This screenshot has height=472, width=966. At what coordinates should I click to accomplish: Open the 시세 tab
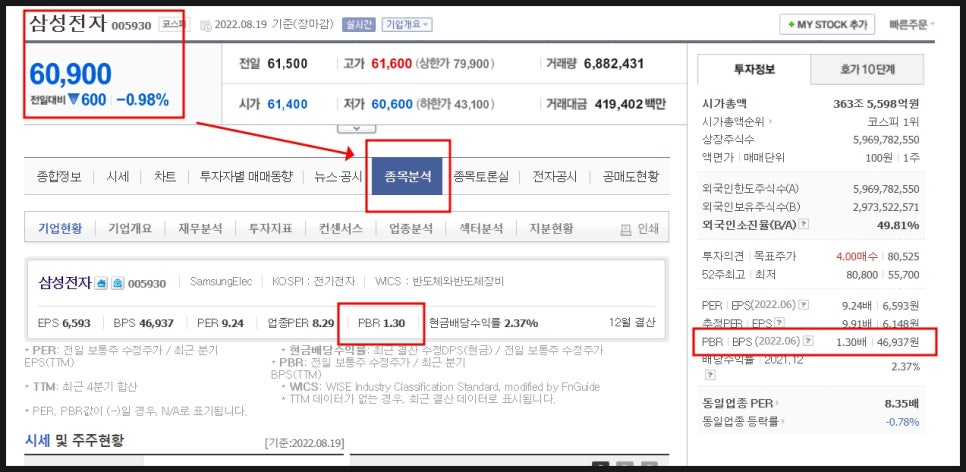coord(118,177)
